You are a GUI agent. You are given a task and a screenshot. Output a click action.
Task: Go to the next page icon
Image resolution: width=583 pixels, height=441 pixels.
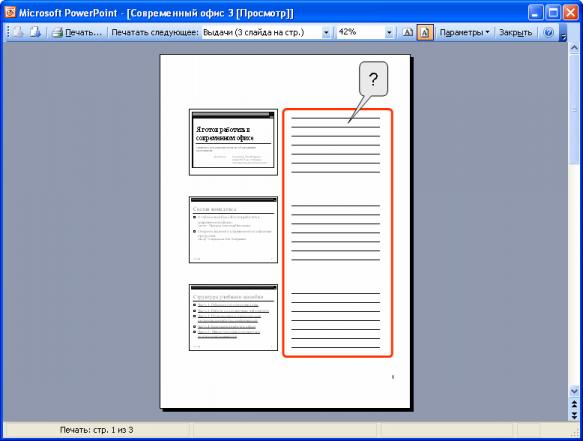point(35,32)
